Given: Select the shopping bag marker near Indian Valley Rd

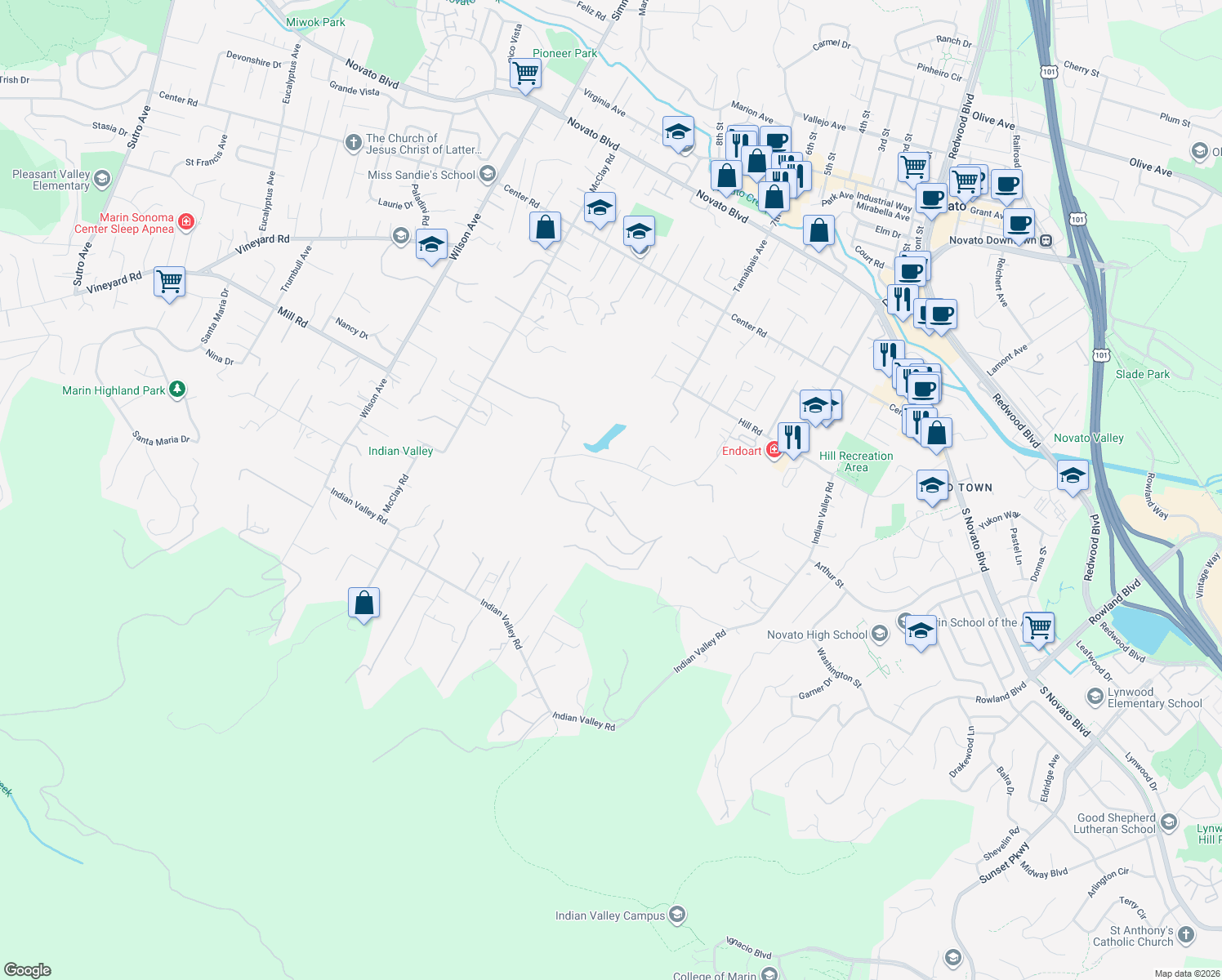Looking at the screenshot, I should click(363, 602).
